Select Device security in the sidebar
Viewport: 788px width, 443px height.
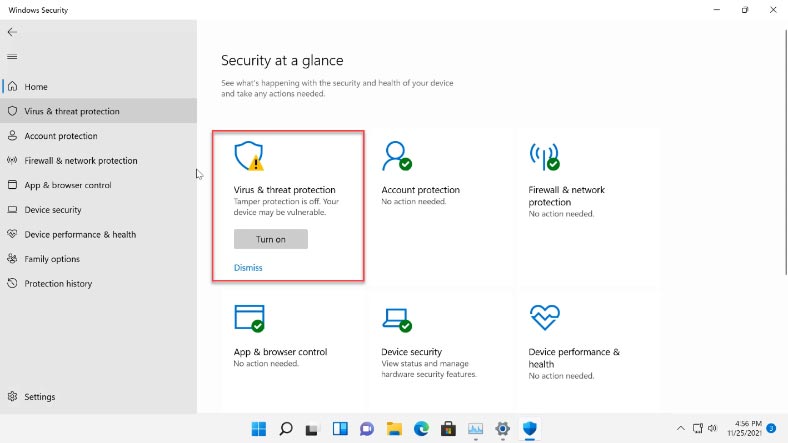pyautogui.click(x=98, y=209)
